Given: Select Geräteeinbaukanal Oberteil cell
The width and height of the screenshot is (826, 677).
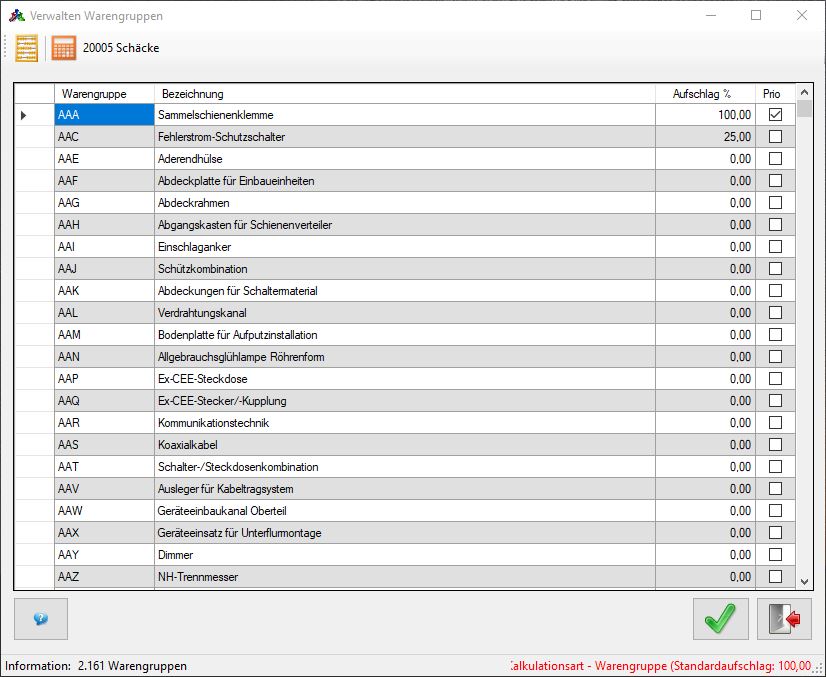Looking at the screenshot, I should click(405, 511).
